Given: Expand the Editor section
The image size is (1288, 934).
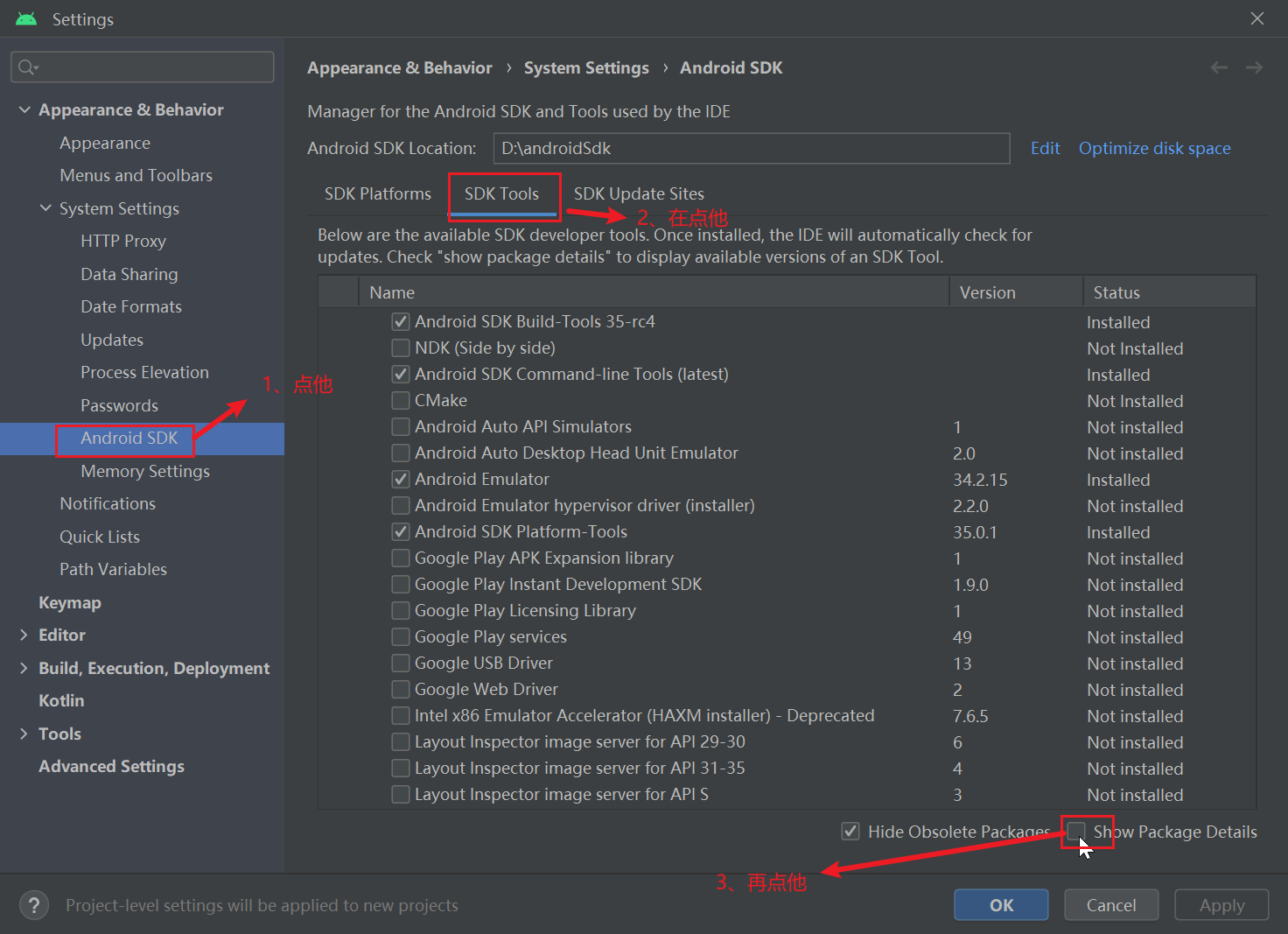Looking at the screenshot, I should coord(24,635).
